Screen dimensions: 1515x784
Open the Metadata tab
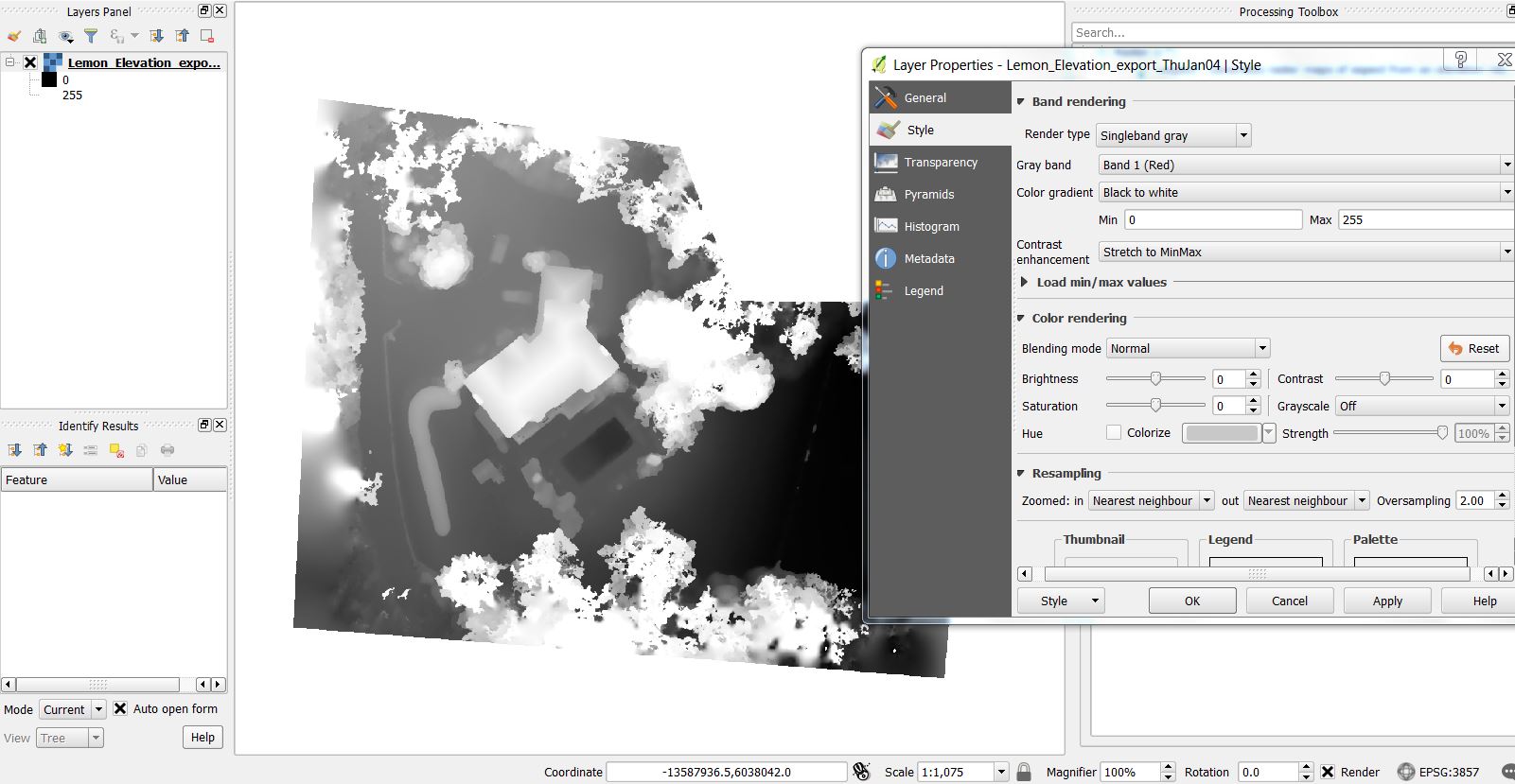coord(941,258)
